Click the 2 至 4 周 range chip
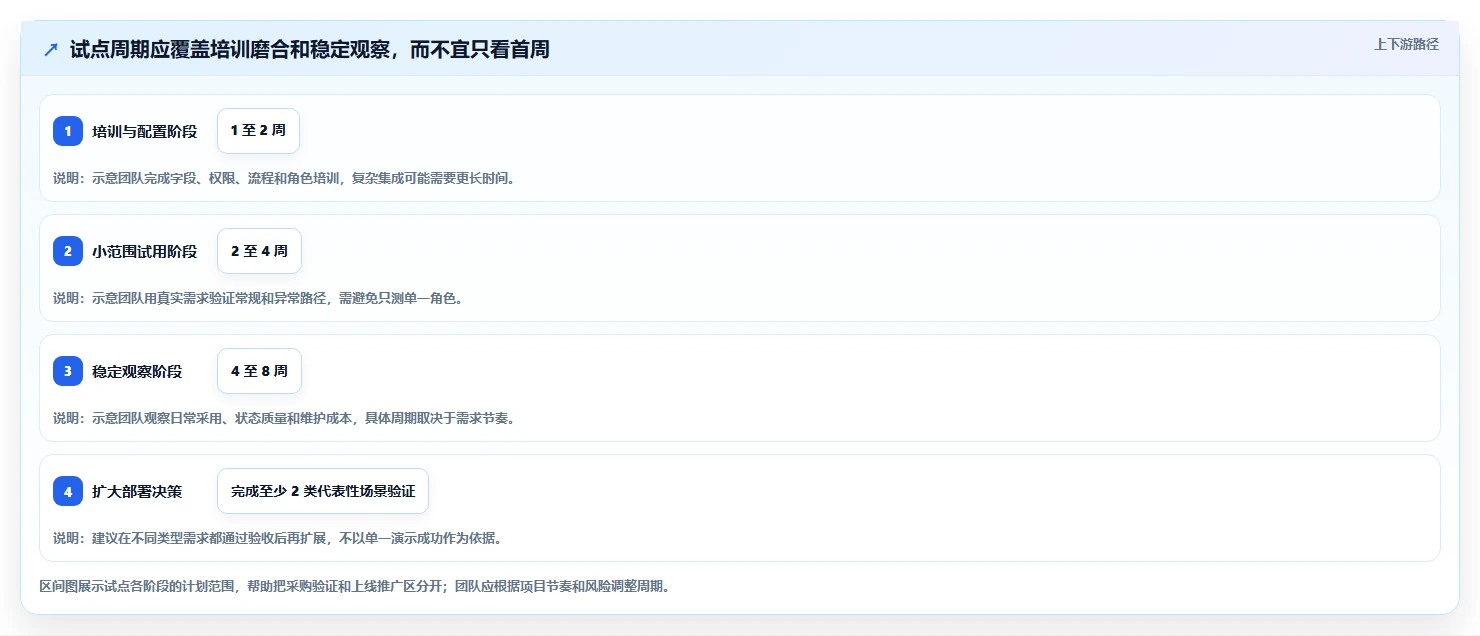Image resolution: width=1480 pixels, height=636 pixels. (259, 251)
